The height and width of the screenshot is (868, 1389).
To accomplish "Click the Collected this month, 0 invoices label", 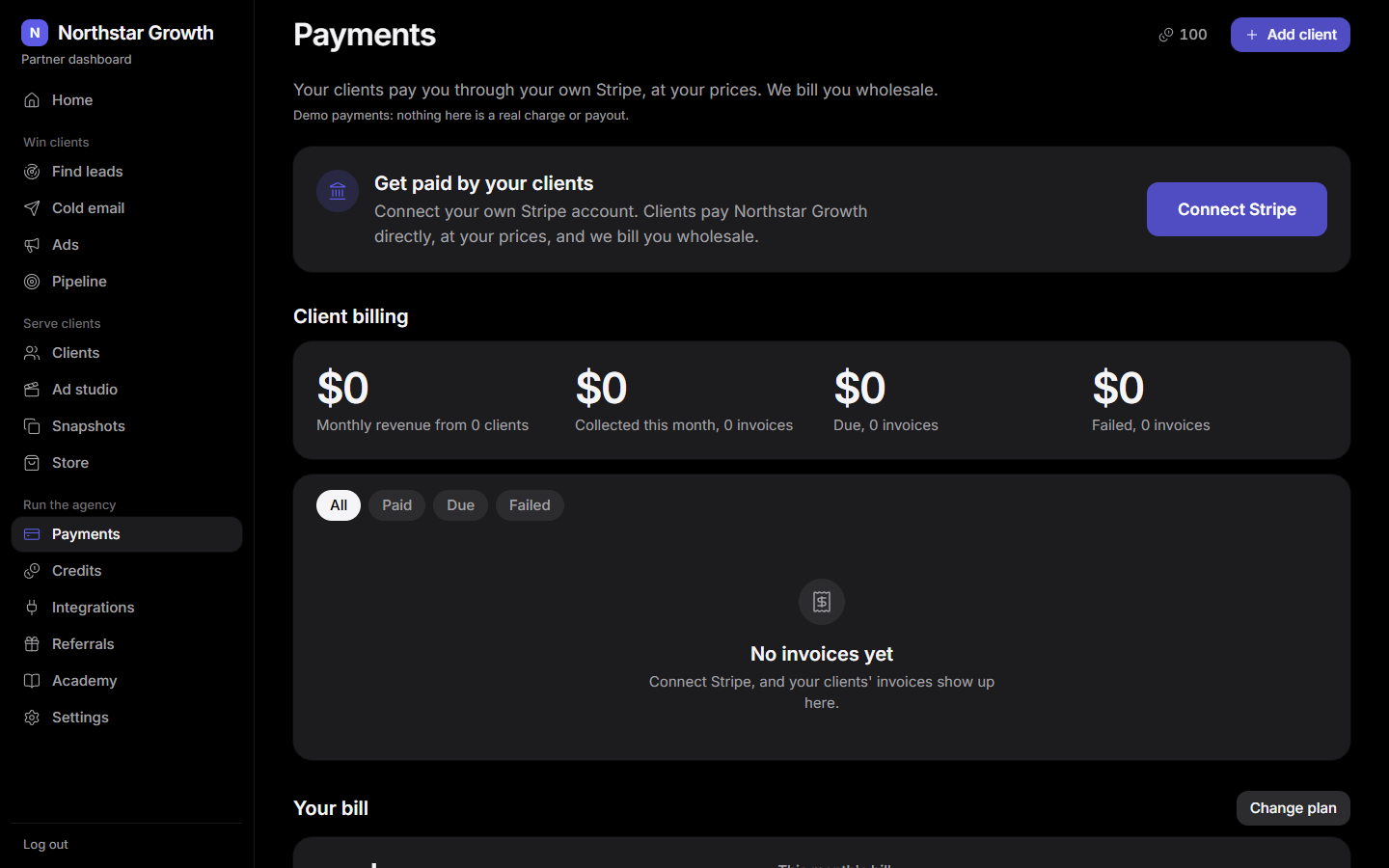I will [684, 425].
